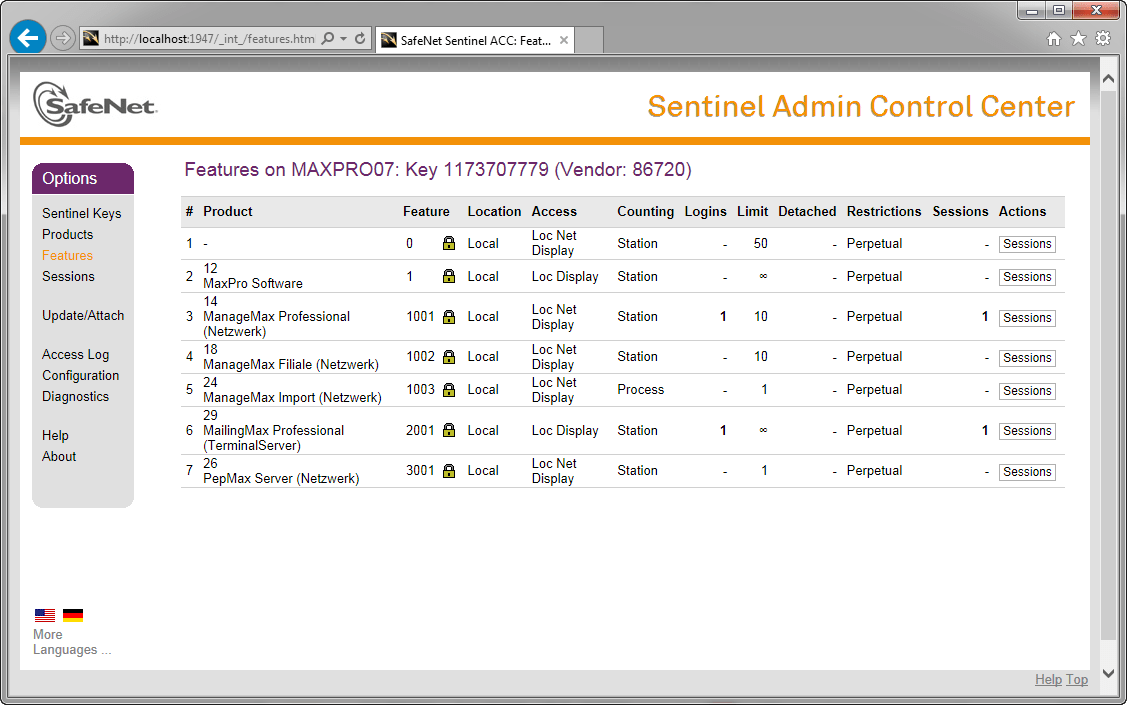Click the site favicon in the address bar
1127x705 pixels.
pyautogui.click(x=91, y=38)
